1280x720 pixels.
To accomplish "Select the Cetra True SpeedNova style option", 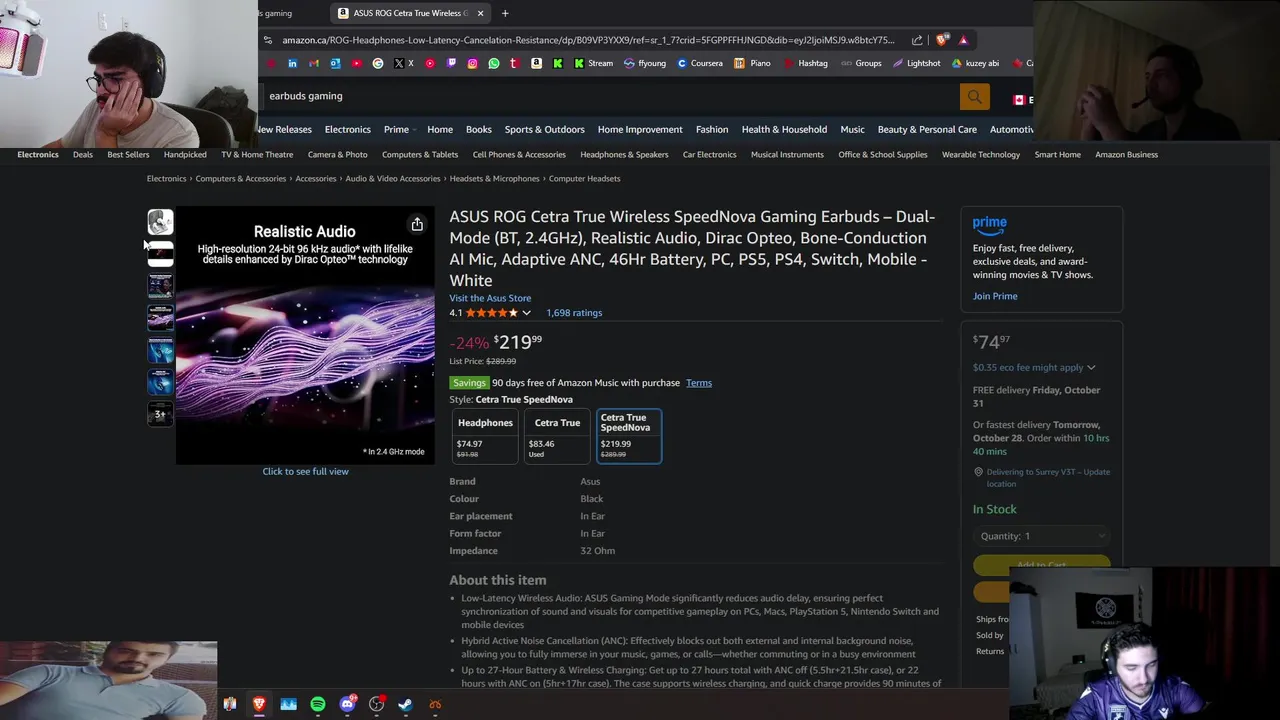I will coord(629,436).
